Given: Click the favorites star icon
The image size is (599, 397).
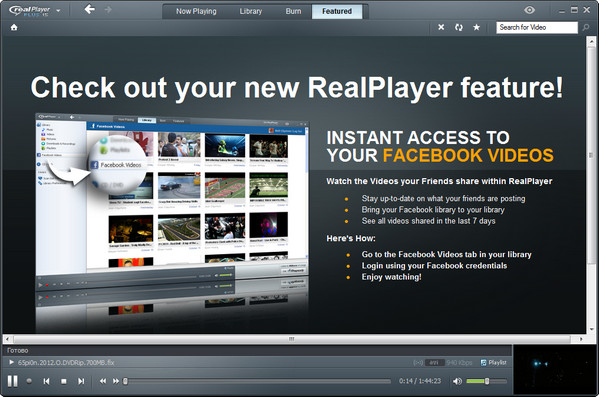Looking at the screenshot, I should coord(476,27).
